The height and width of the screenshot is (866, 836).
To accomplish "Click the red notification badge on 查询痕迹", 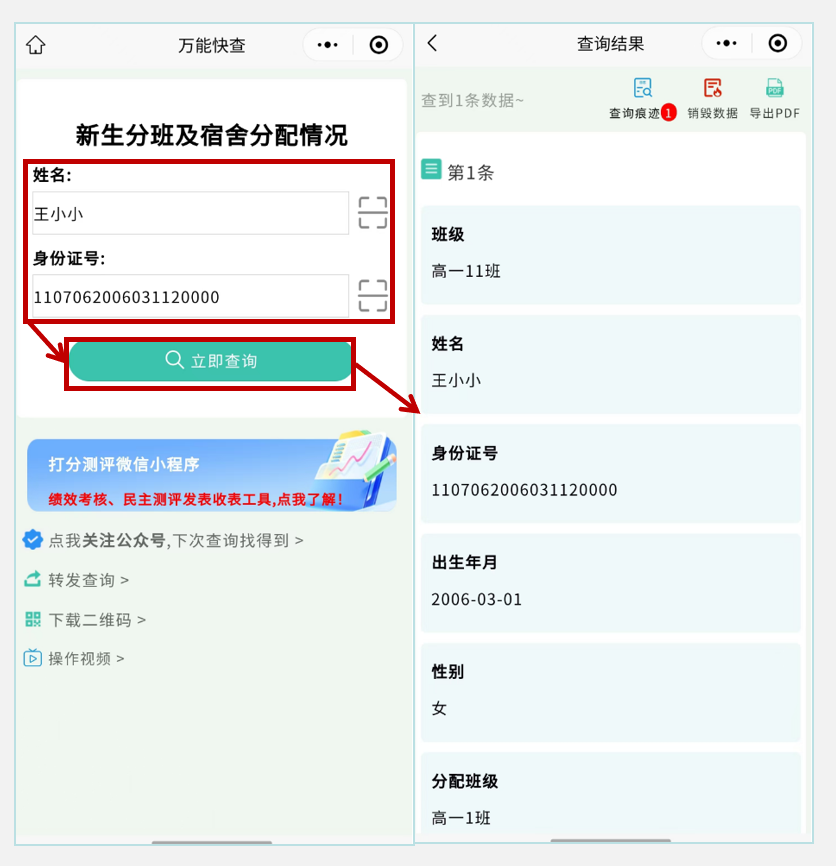I will (x=668, y=113).
